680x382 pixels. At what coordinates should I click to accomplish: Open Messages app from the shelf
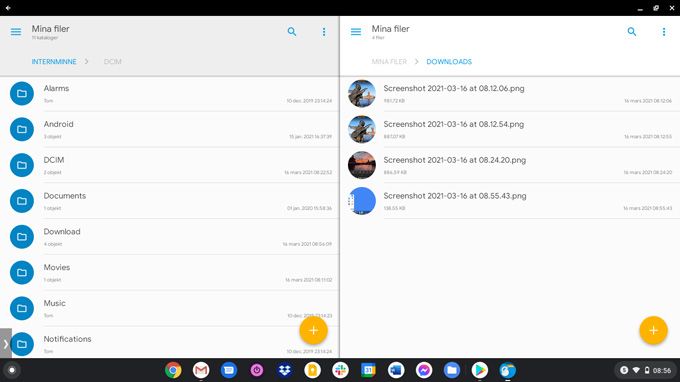(x=229, y=370)
